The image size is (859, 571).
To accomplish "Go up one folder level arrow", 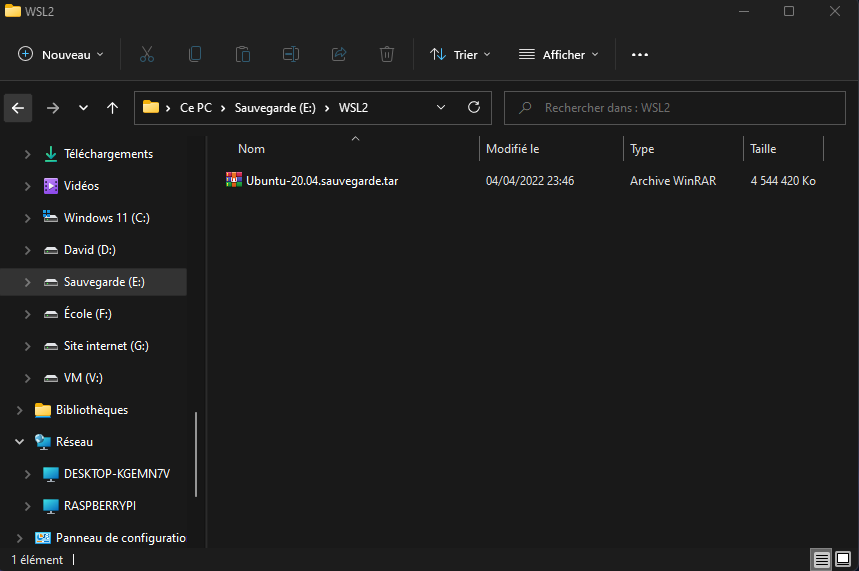I will coord(112,108).
